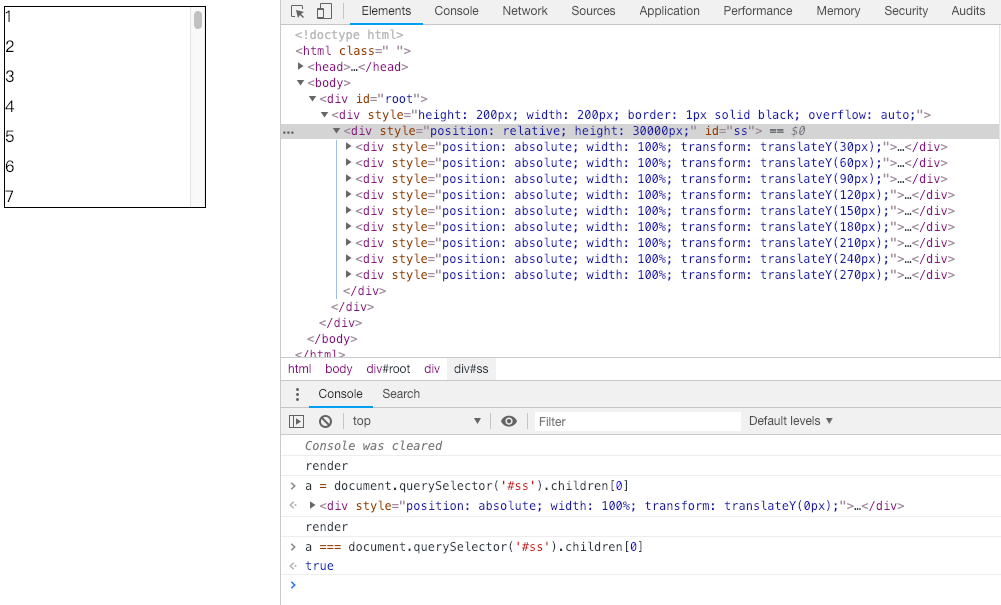Open the console drawer kebab menu
This screenshot has width=1001, height=605.
297,394
